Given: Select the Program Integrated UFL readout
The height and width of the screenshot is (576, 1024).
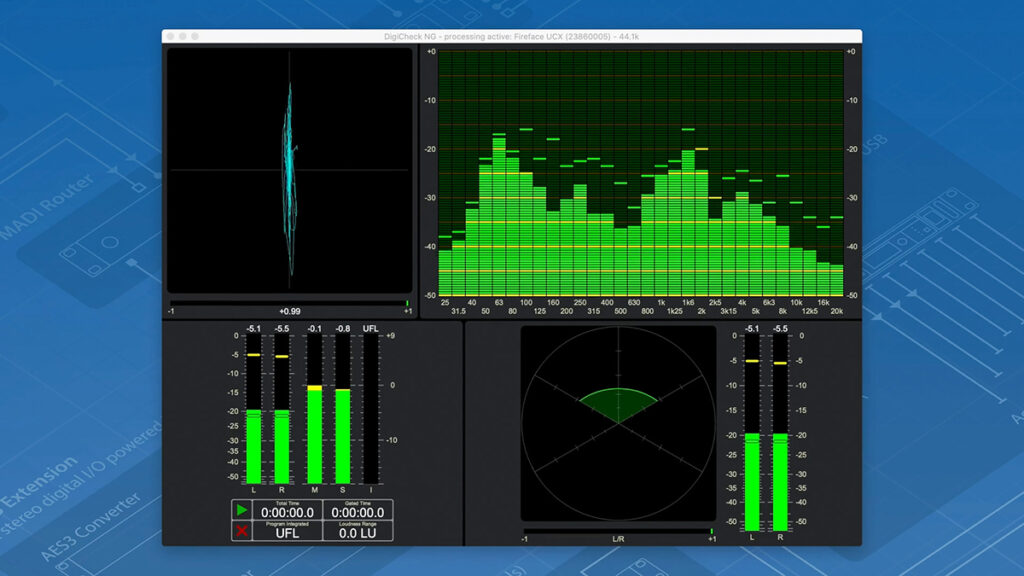Looking at the screenshot, I should coord(288,531).
